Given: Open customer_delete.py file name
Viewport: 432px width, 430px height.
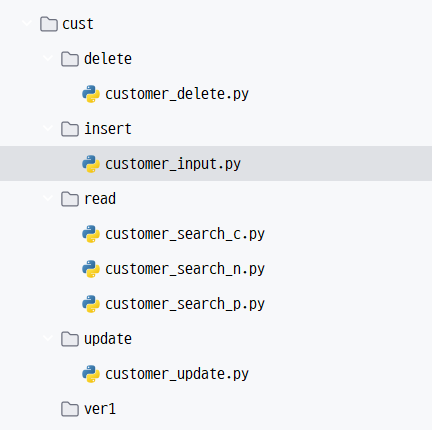Looking at the screenshot, I should coord(177,94).
